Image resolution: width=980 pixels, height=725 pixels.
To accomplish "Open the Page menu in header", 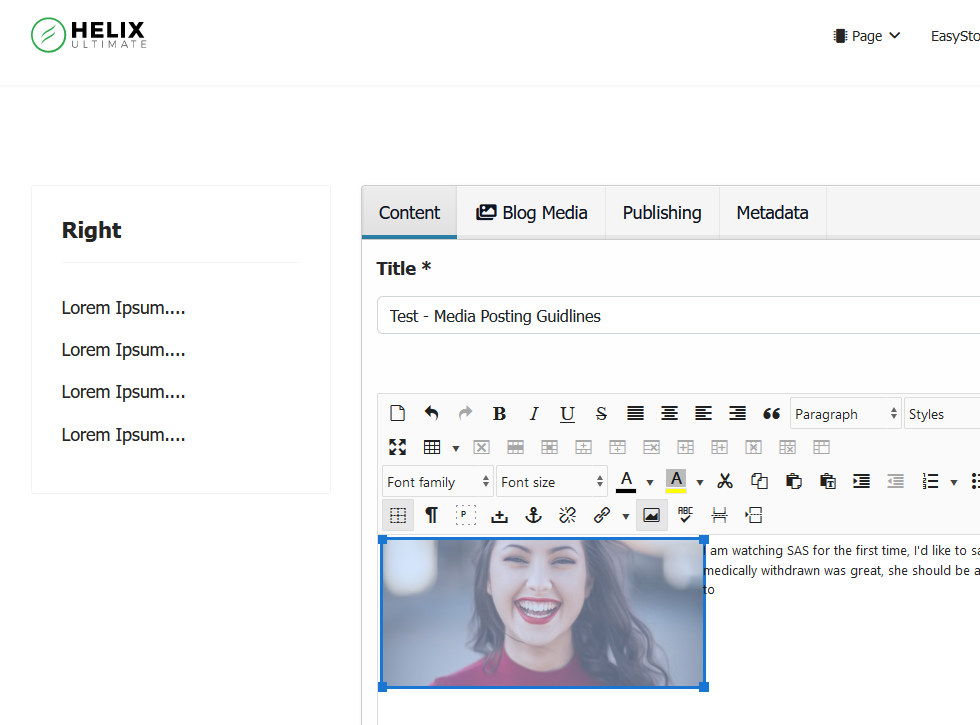I will (867, 36).
